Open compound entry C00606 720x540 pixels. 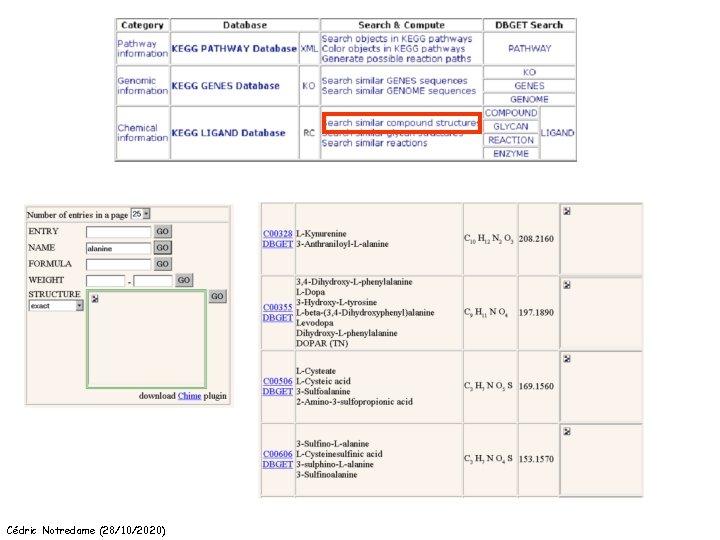pyautogui.click(x=277, y=454)
